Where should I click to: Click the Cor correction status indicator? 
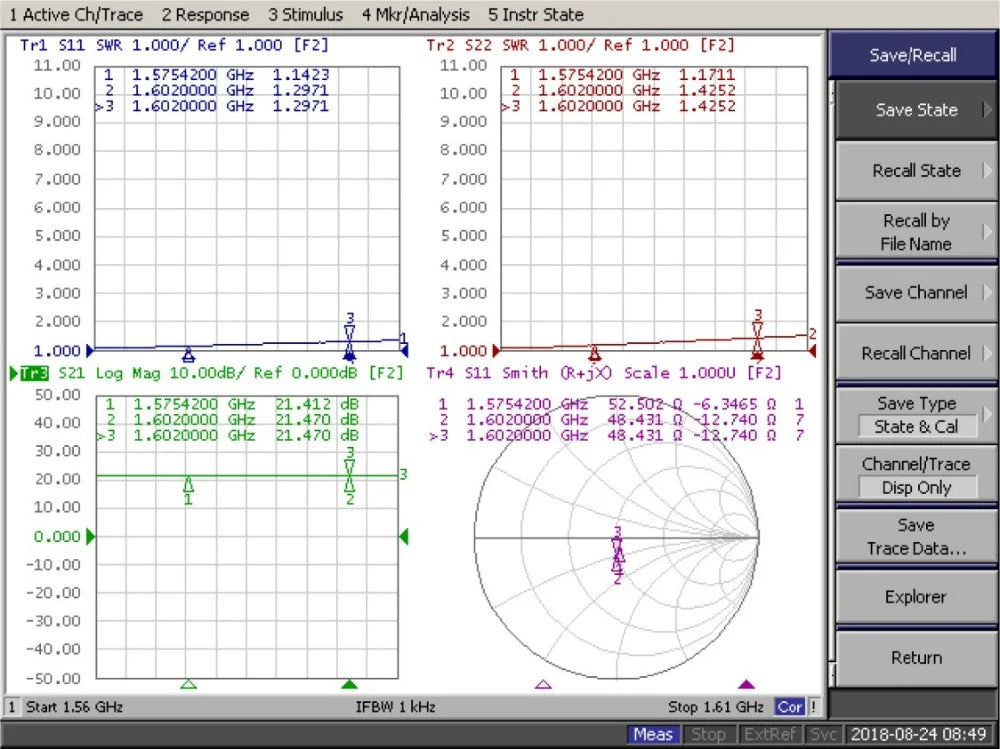click(790, 706)
